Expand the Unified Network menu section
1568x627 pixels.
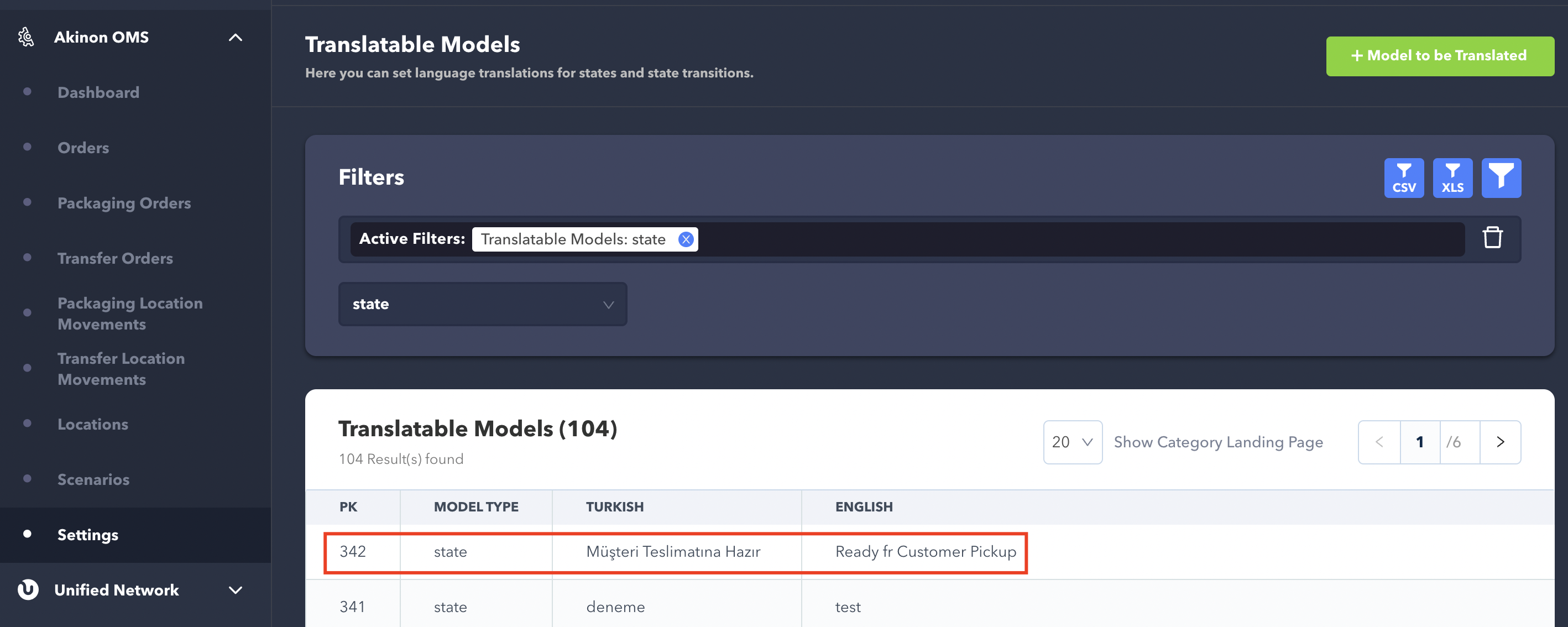(236, 589)
